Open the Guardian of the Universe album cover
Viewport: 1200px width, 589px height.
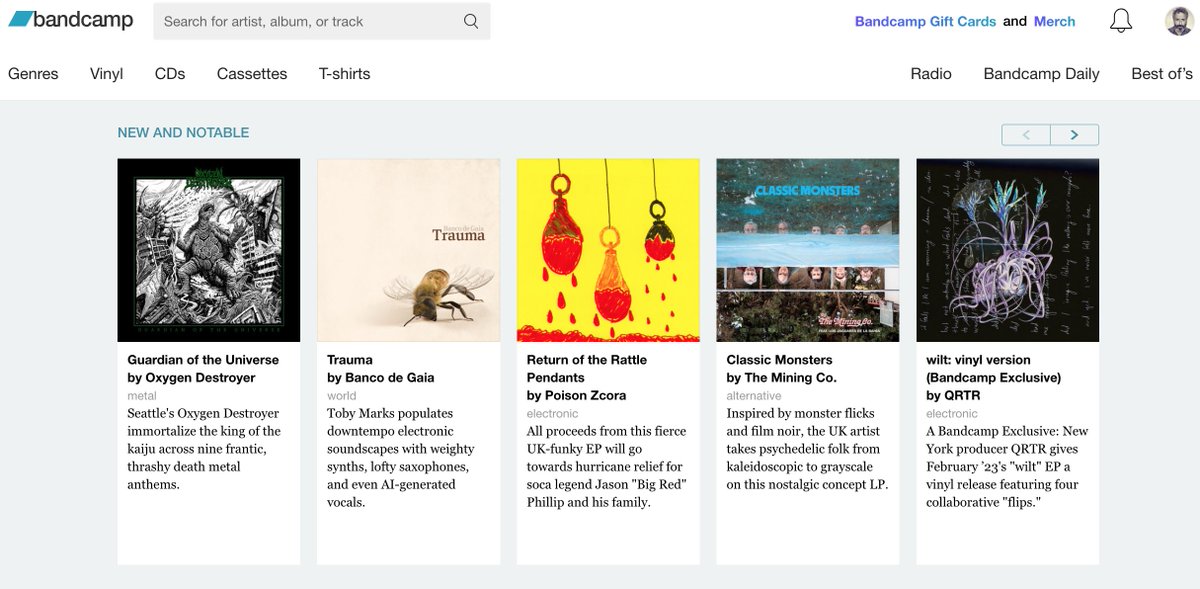point(209,250)
